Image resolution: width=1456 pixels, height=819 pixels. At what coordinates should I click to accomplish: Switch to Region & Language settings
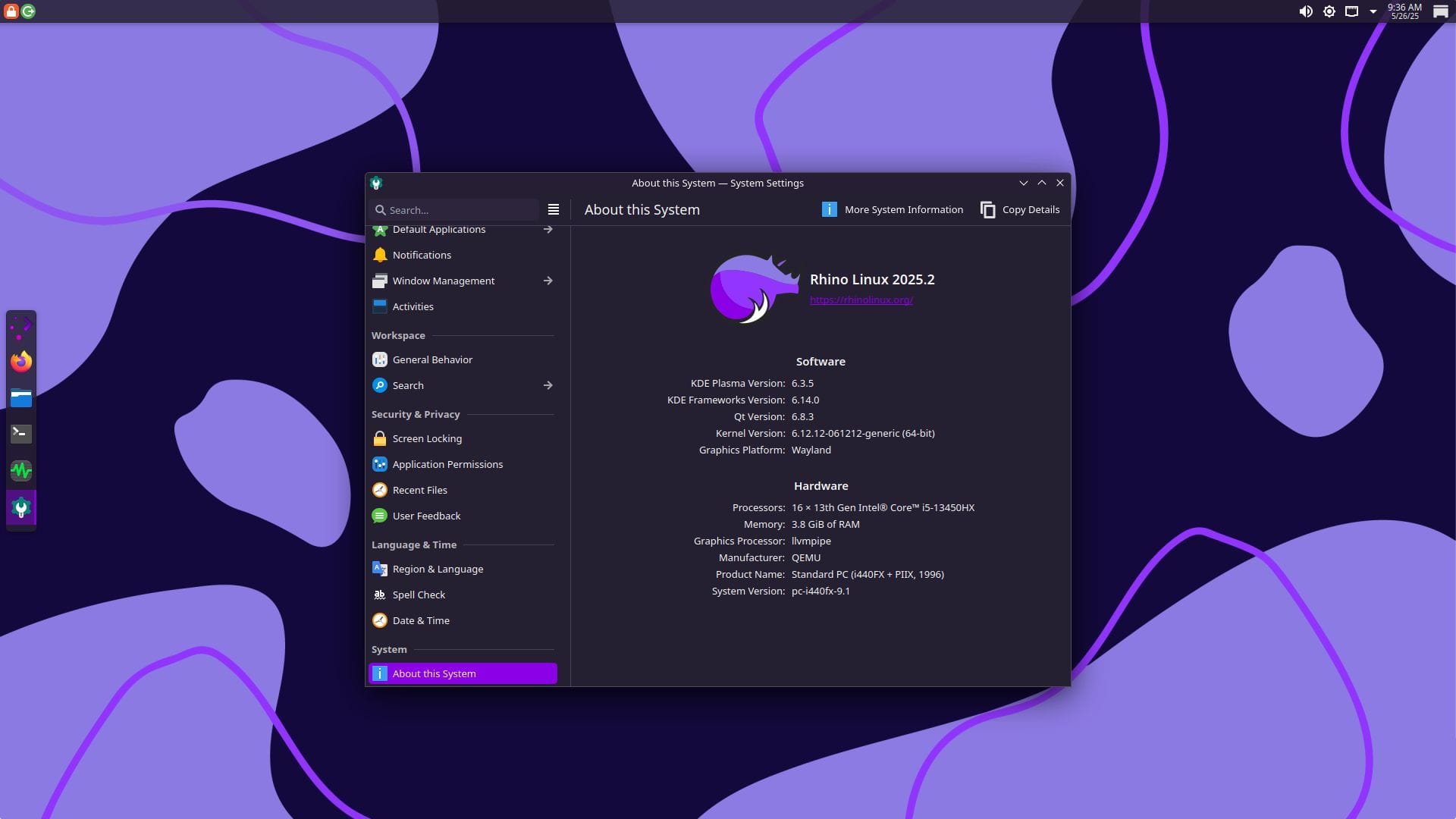[438, 569]
